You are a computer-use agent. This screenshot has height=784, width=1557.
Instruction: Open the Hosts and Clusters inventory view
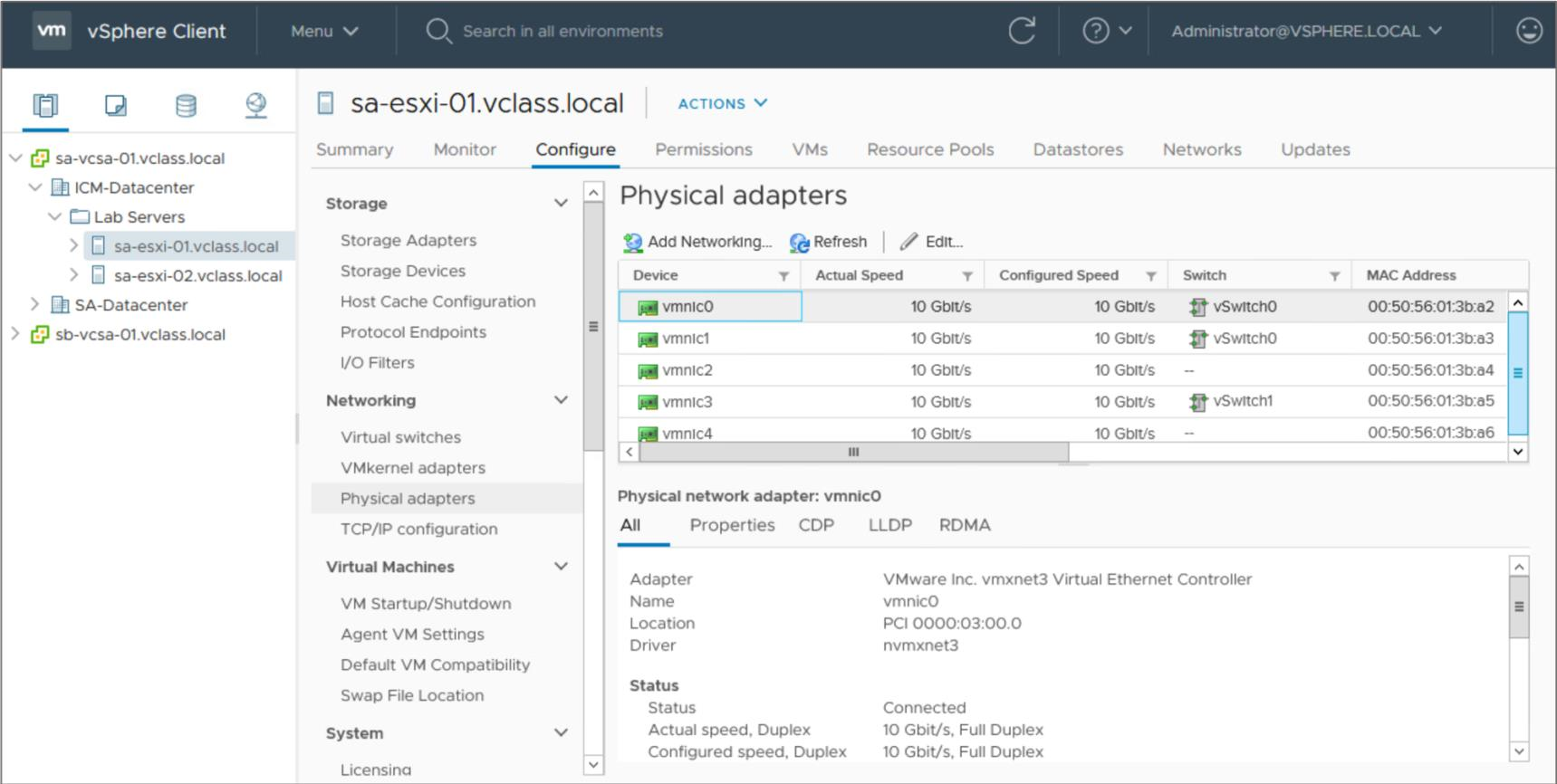click(45, 106)
